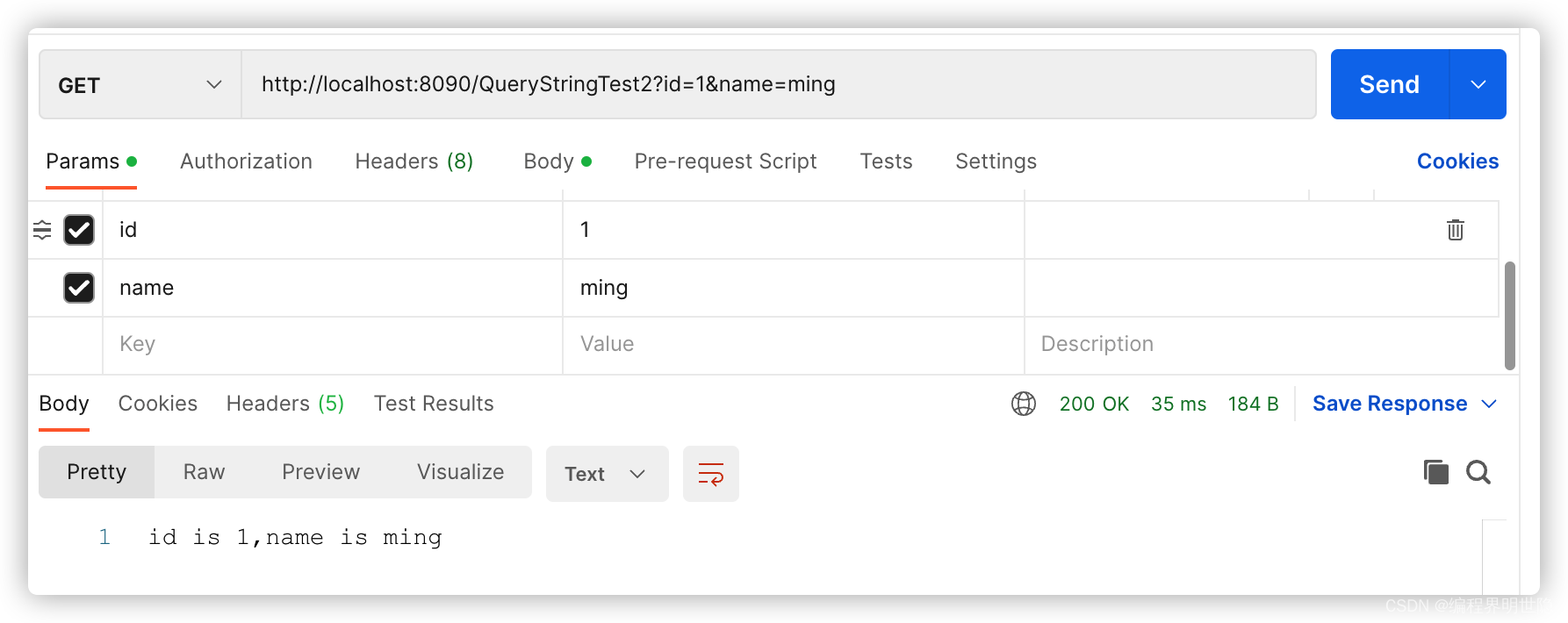Click the params table vertical scrollbar
Screen dimensions: 1568x623
coord(1509,316)
